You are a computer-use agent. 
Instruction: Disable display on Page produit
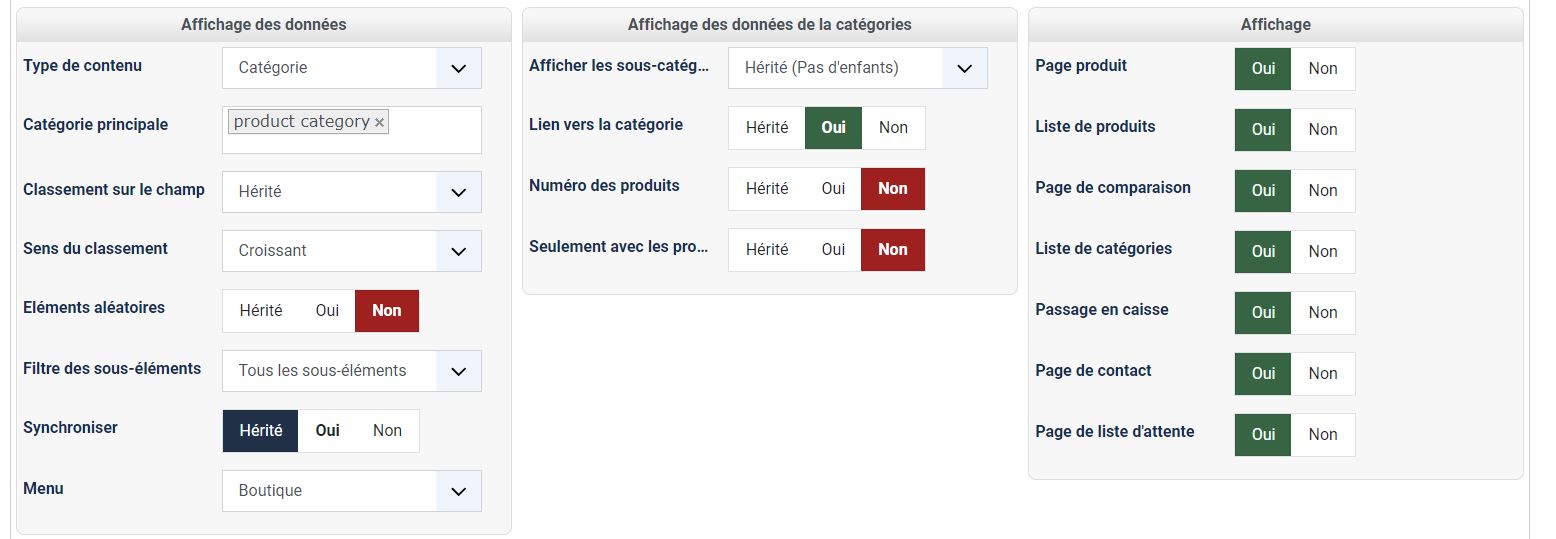[x=1322, y=69]
